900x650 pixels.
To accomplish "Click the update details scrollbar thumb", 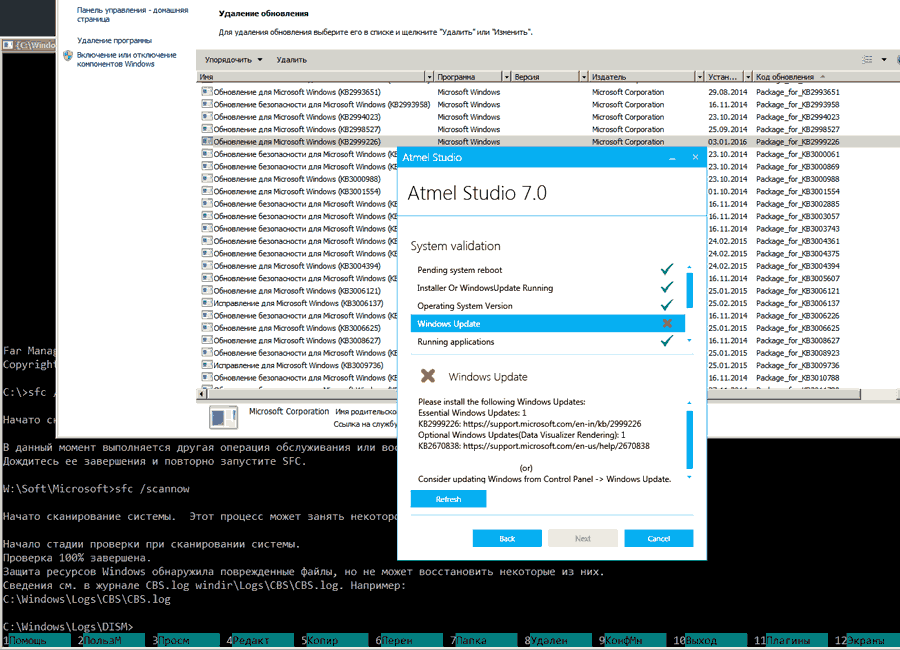I will pos(689,439).
